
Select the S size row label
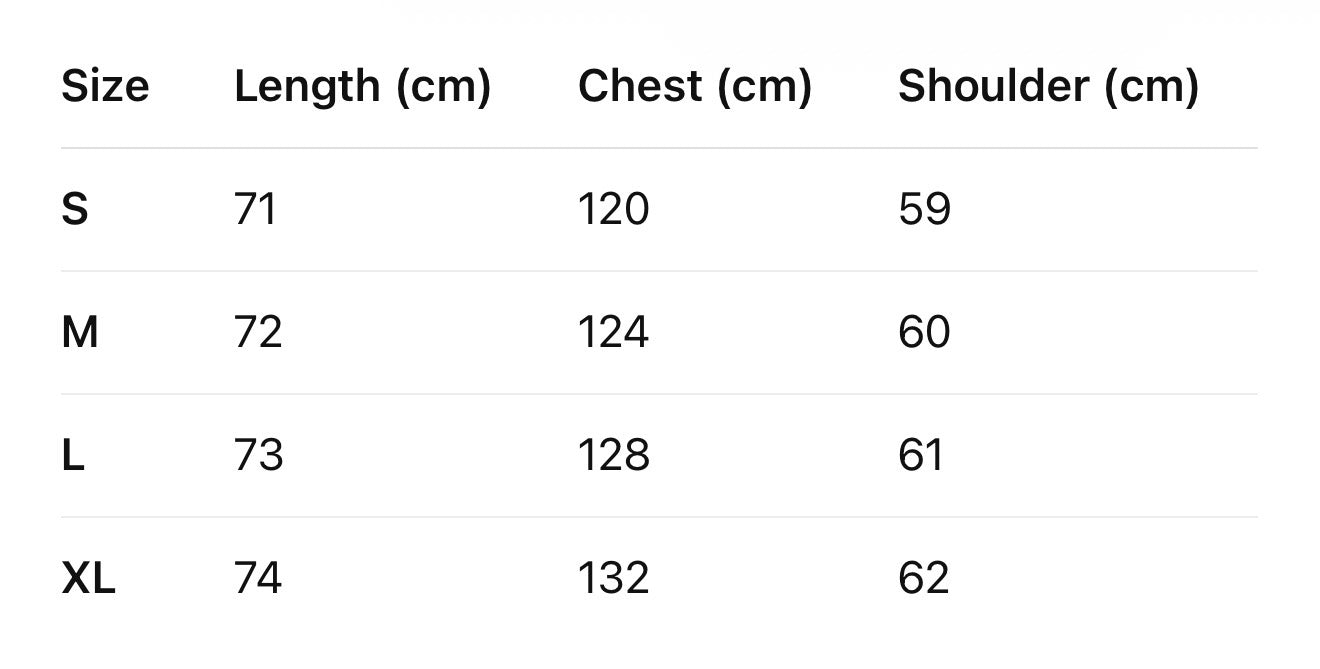pos(75,210)
